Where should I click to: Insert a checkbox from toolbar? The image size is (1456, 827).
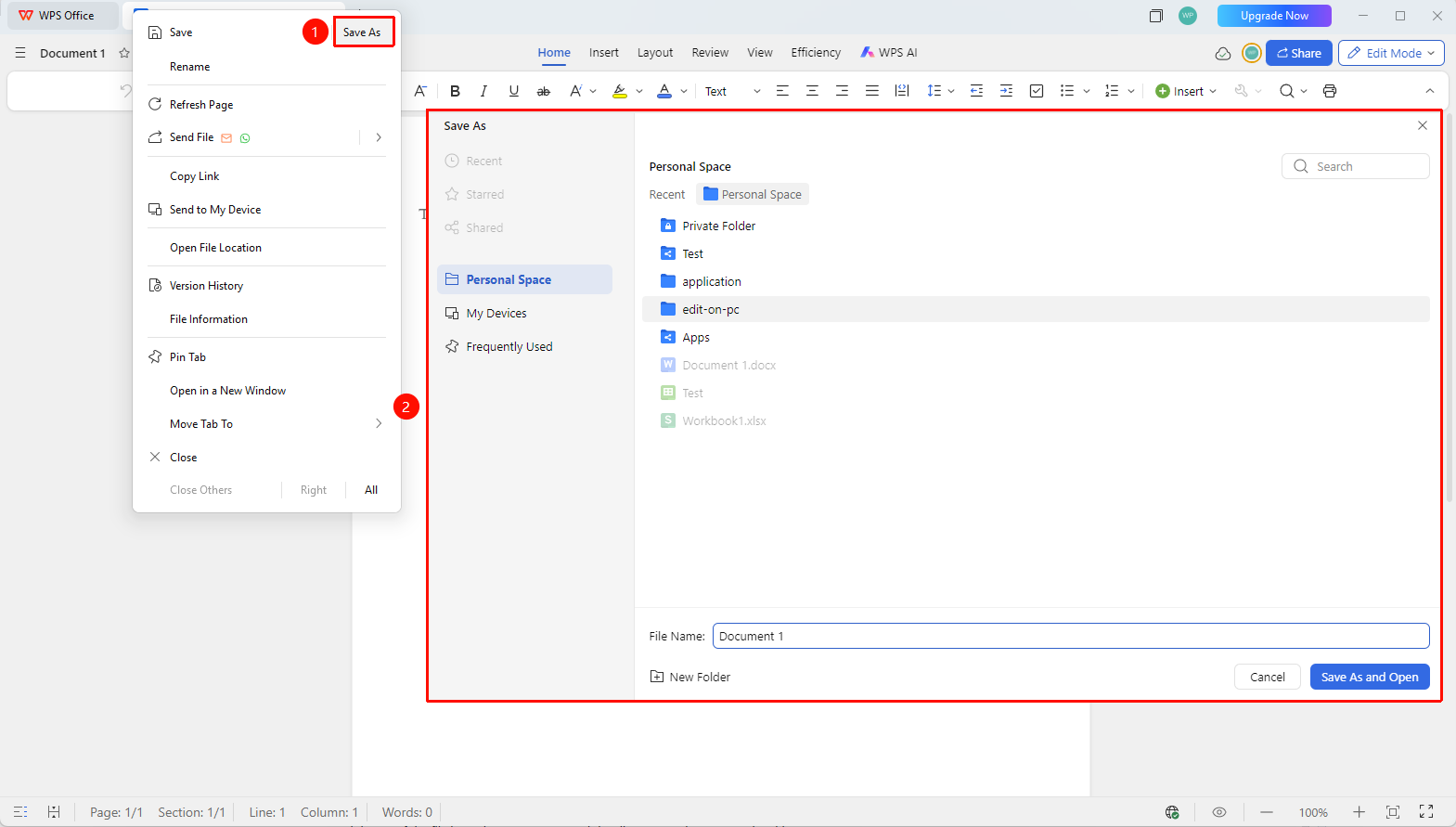pyautogui.click(x=1037, y=91)
